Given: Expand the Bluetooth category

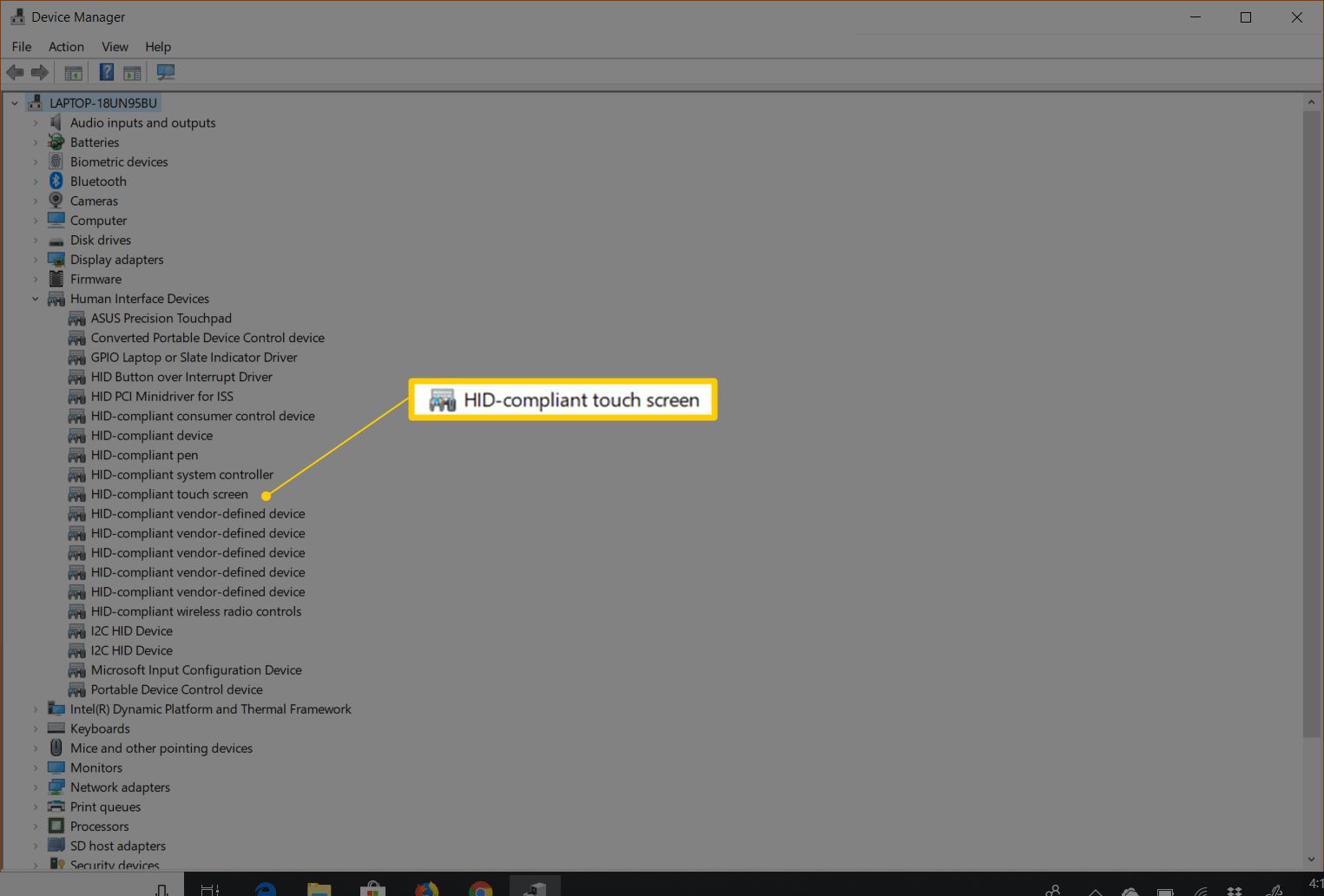Looking at the screenshot, I should (36, 181).
